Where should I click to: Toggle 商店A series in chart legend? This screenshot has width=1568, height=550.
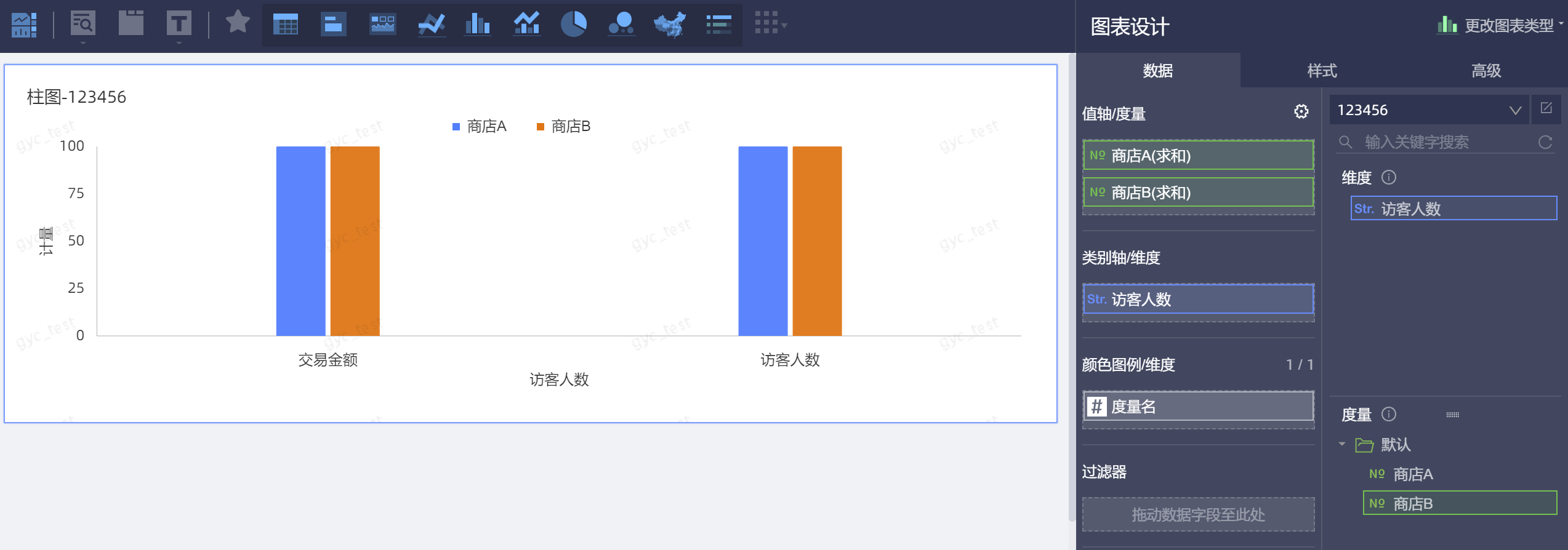click(479, 127)
